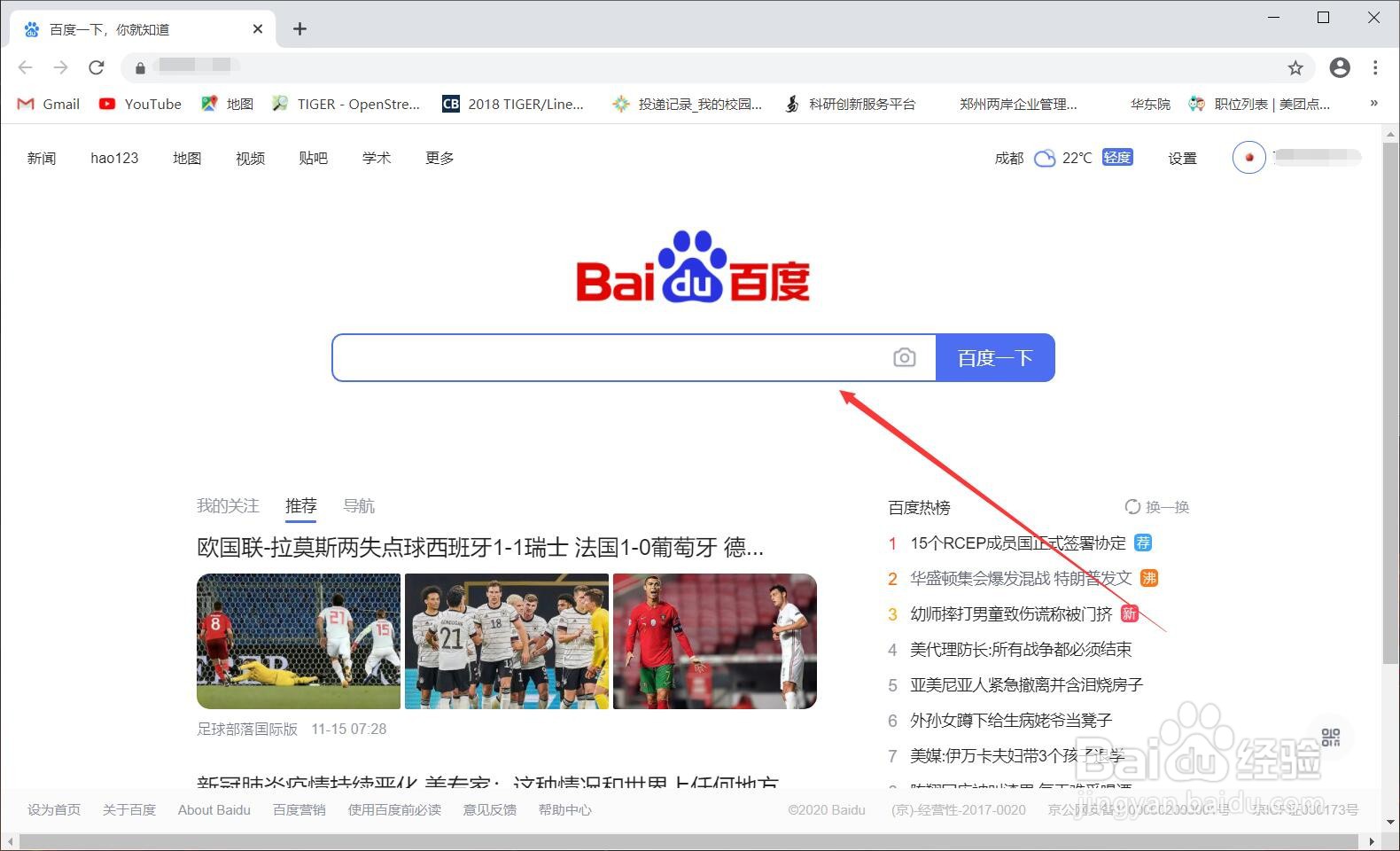1400x851 pixels.
Task: Open the 百度热榜 heading
Action: coord(919,507)
